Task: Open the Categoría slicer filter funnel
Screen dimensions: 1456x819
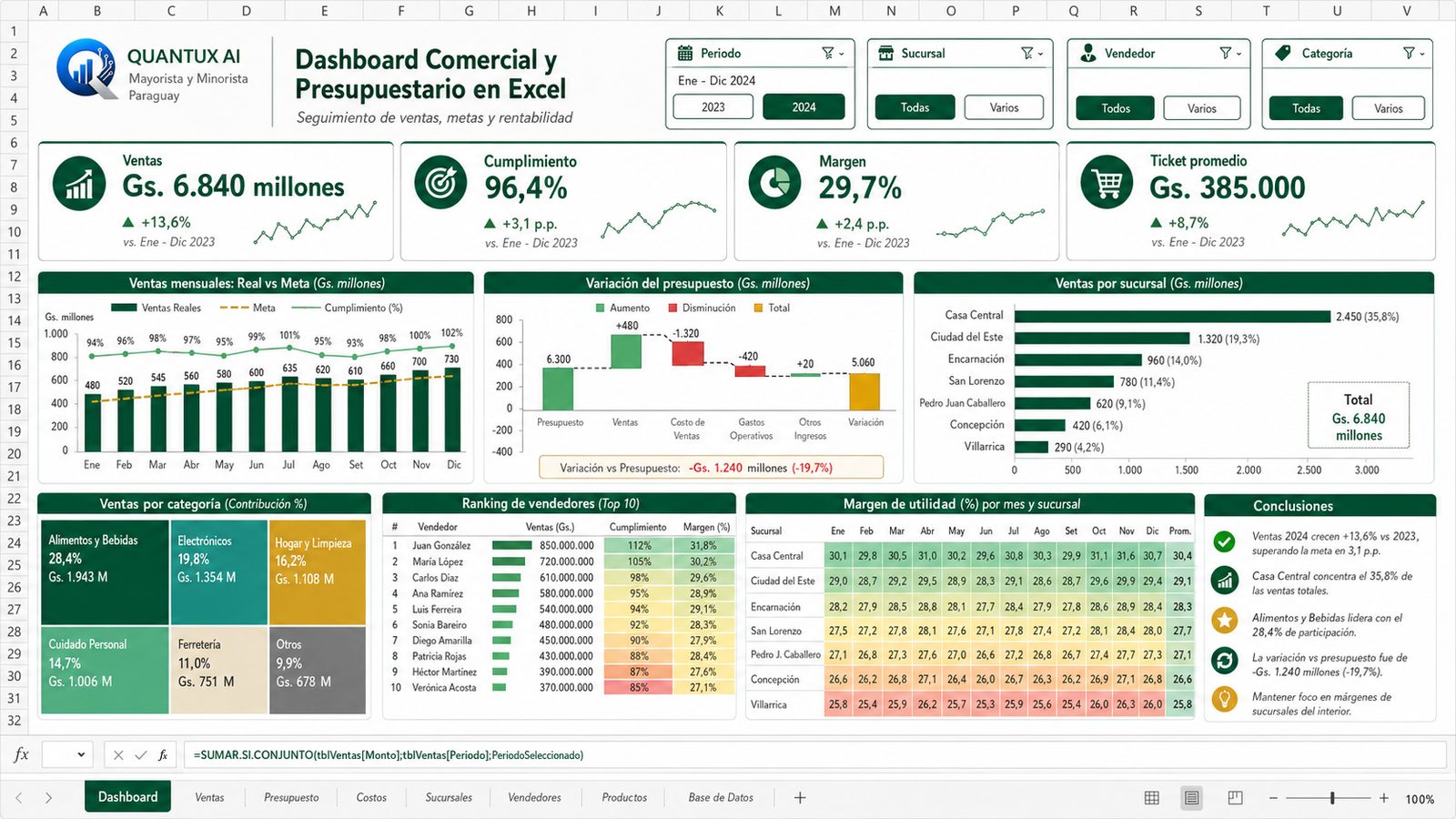Action: [1410, 54]
